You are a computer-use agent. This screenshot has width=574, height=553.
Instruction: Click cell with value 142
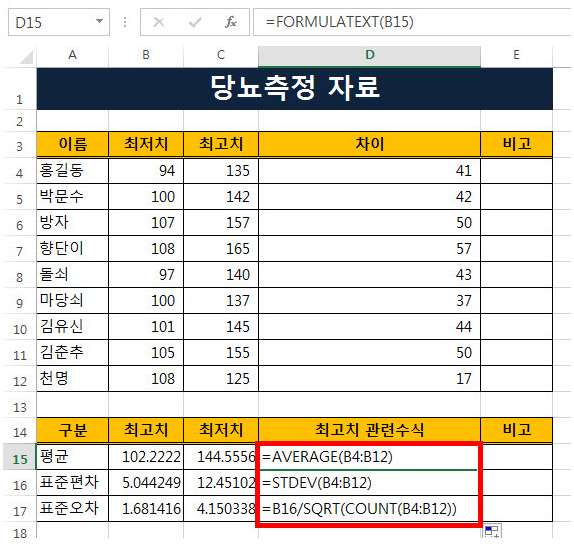[221, 197]
